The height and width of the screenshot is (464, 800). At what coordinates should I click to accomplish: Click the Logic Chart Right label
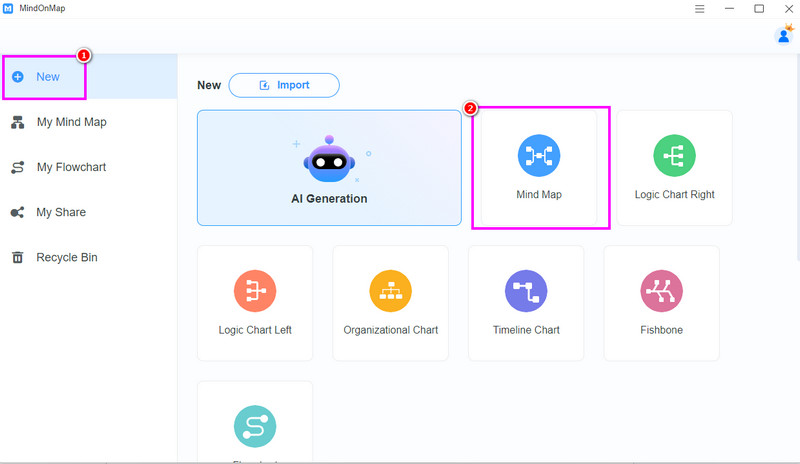(674, 194)
